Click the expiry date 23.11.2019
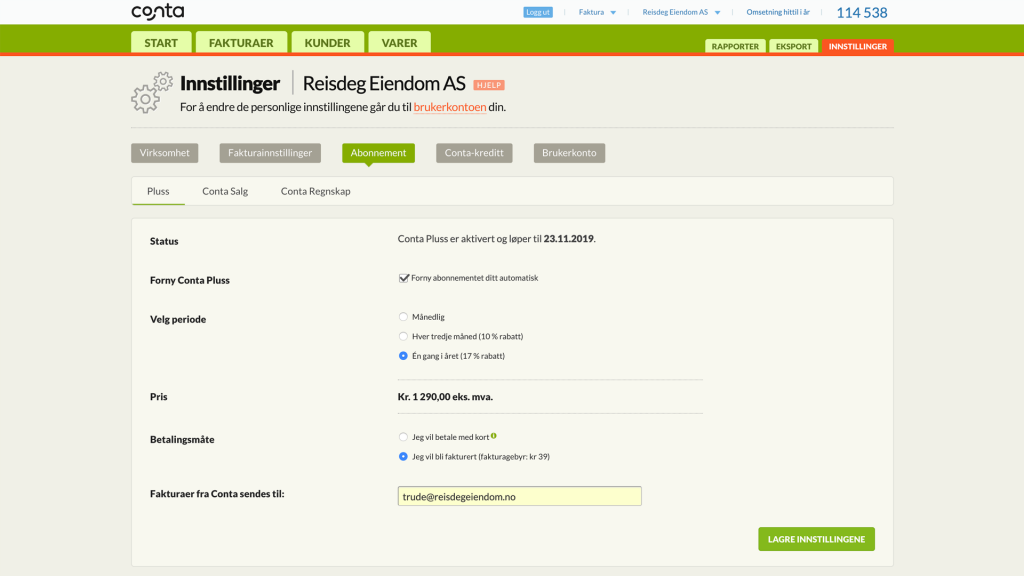 569,239
